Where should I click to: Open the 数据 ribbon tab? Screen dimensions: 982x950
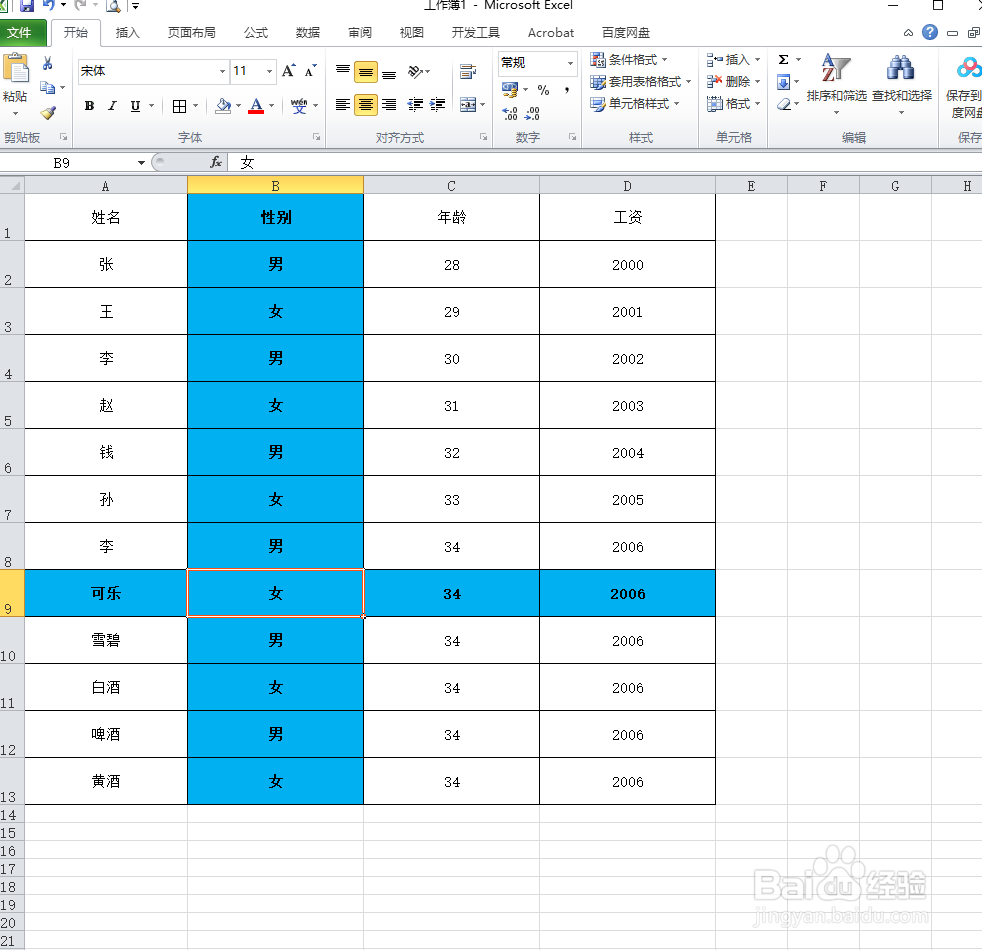(307, 32)
